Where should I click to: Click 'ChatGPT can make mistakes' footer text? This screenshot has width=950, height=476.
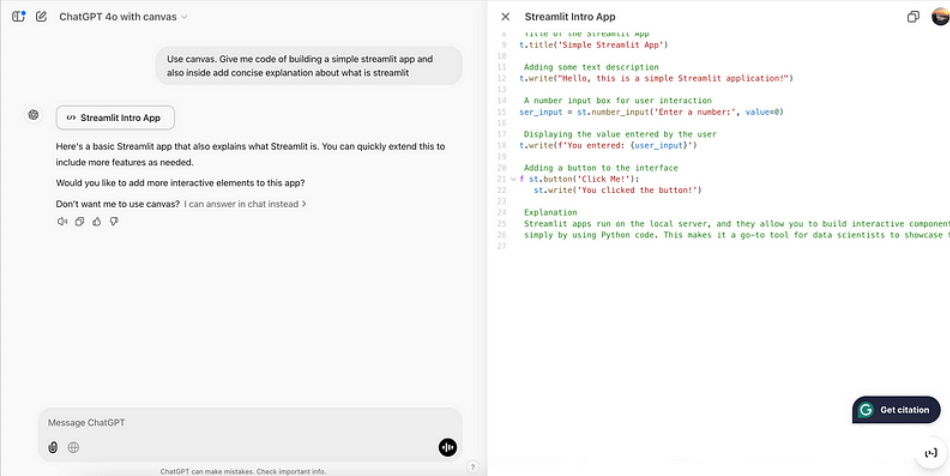243,471
